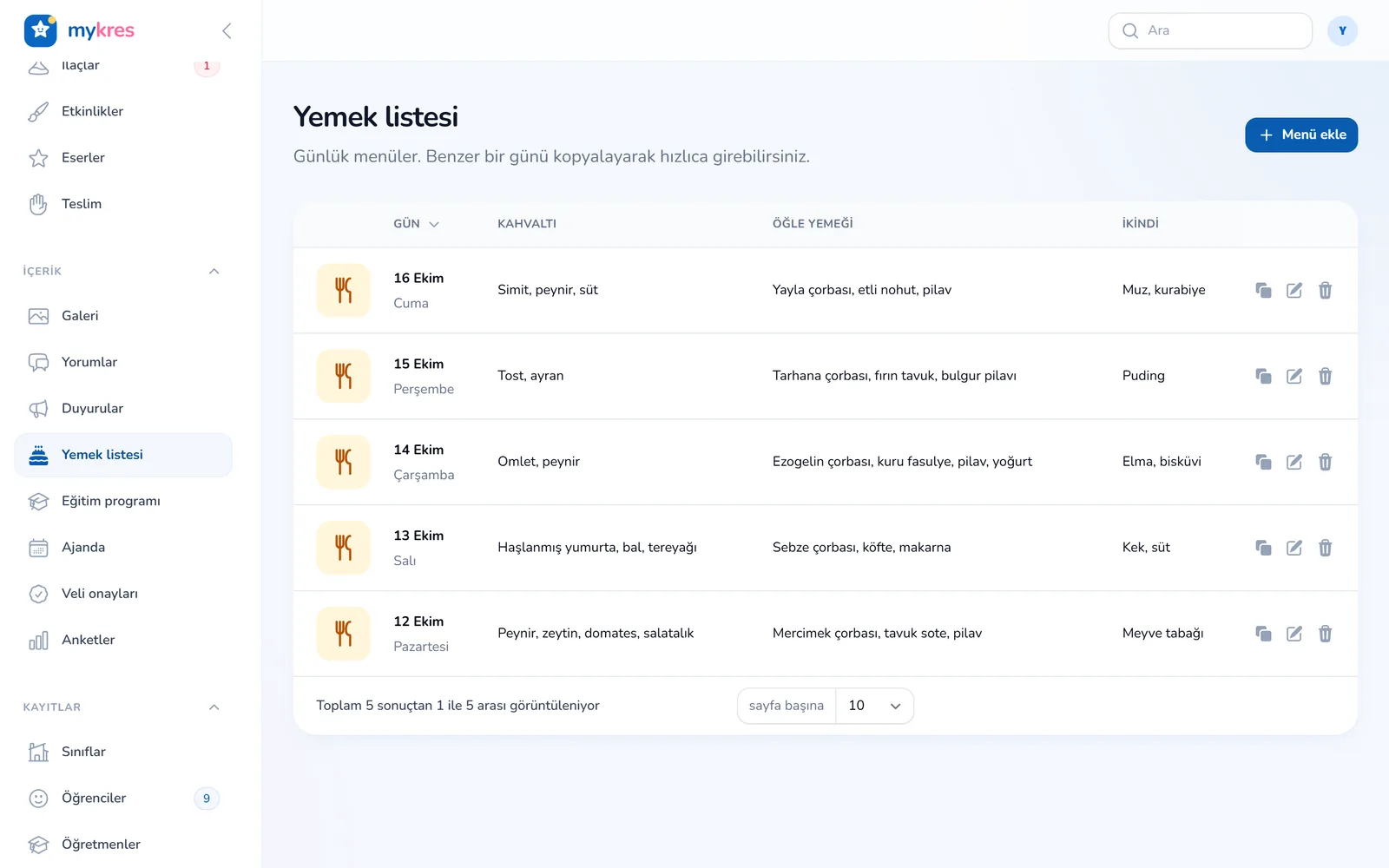Open the per-page count dropdown showing 10
Image resolution: width=1389 pixels, height=868 pixels.
click(x=874, y=706)
